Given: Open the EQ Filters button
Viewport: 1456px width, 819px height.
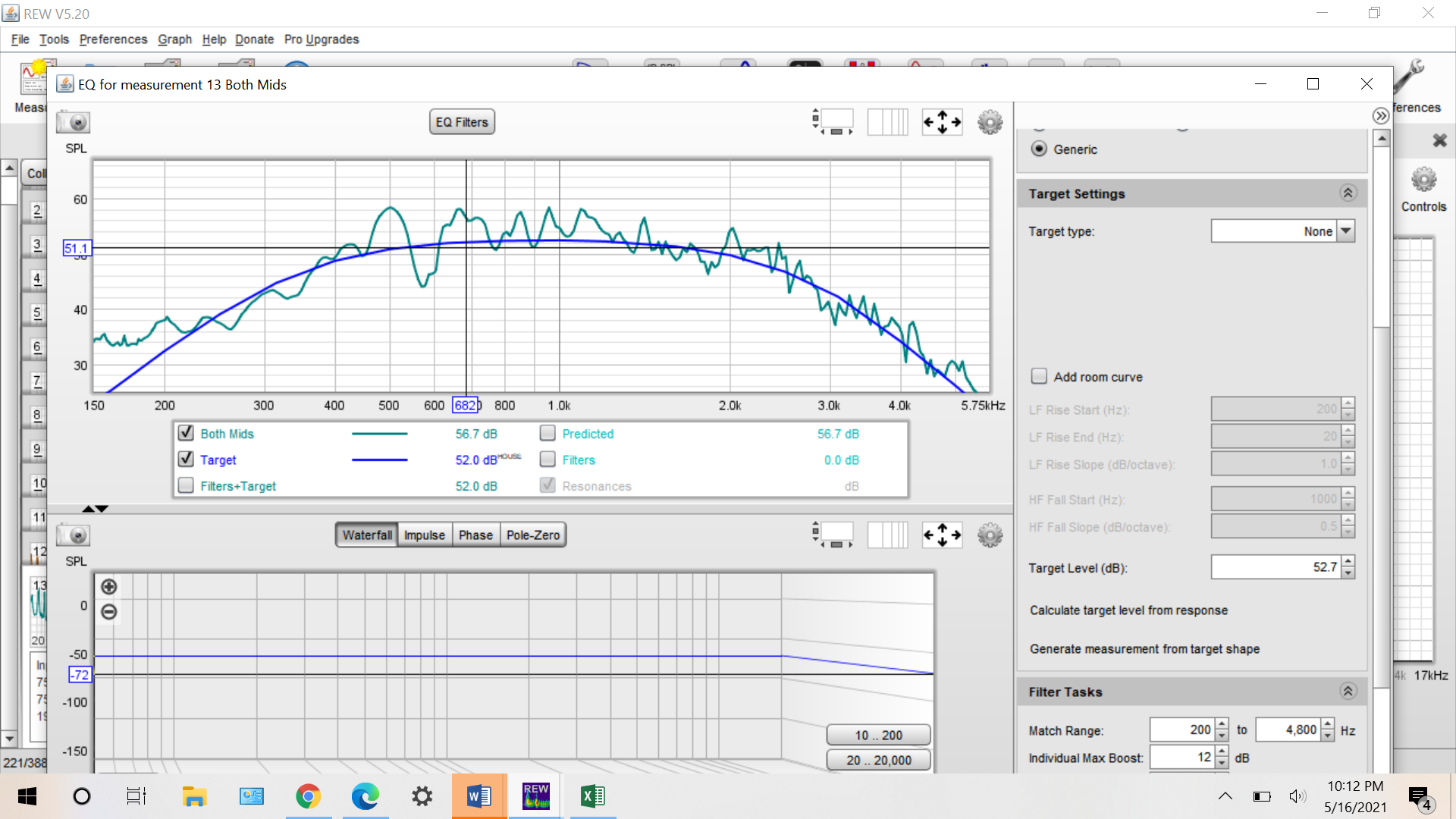Looking at the screenshot, I should tap(462, 122).
